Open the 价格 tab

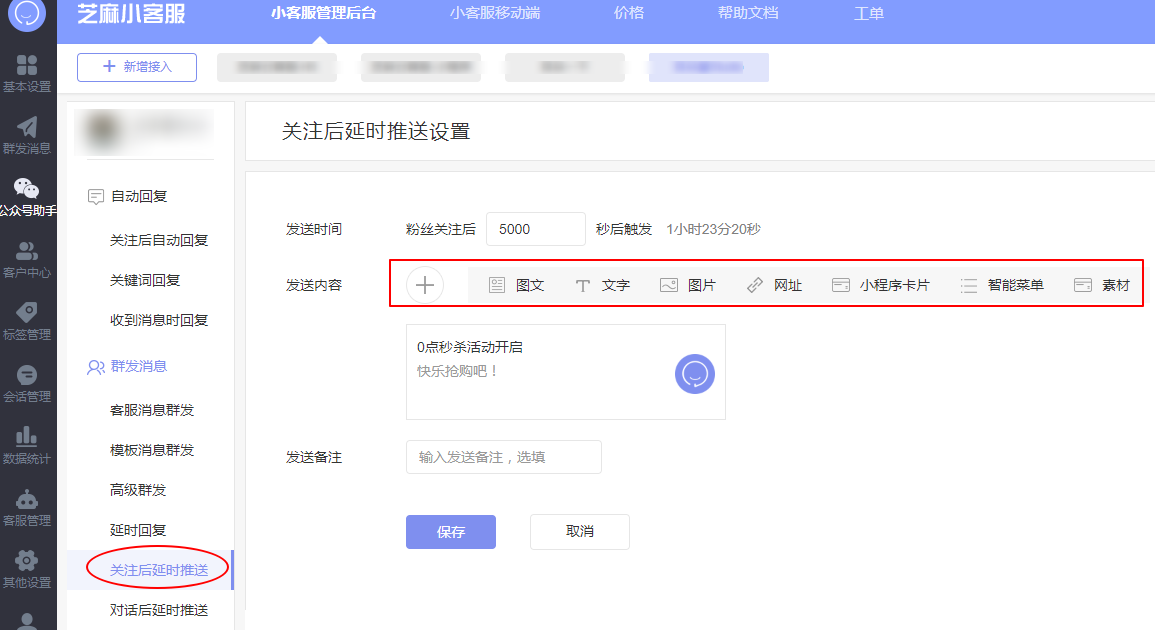tap(629, 13)
